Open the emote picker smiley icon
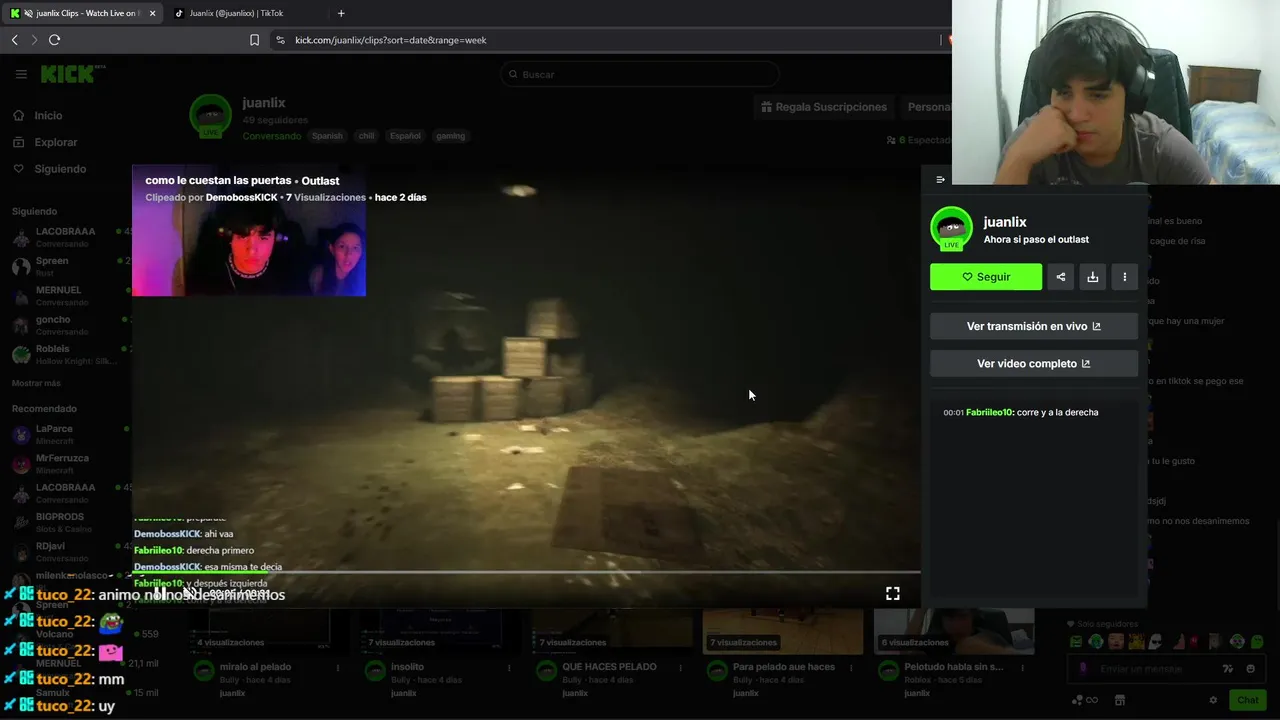 (1251, 669)
